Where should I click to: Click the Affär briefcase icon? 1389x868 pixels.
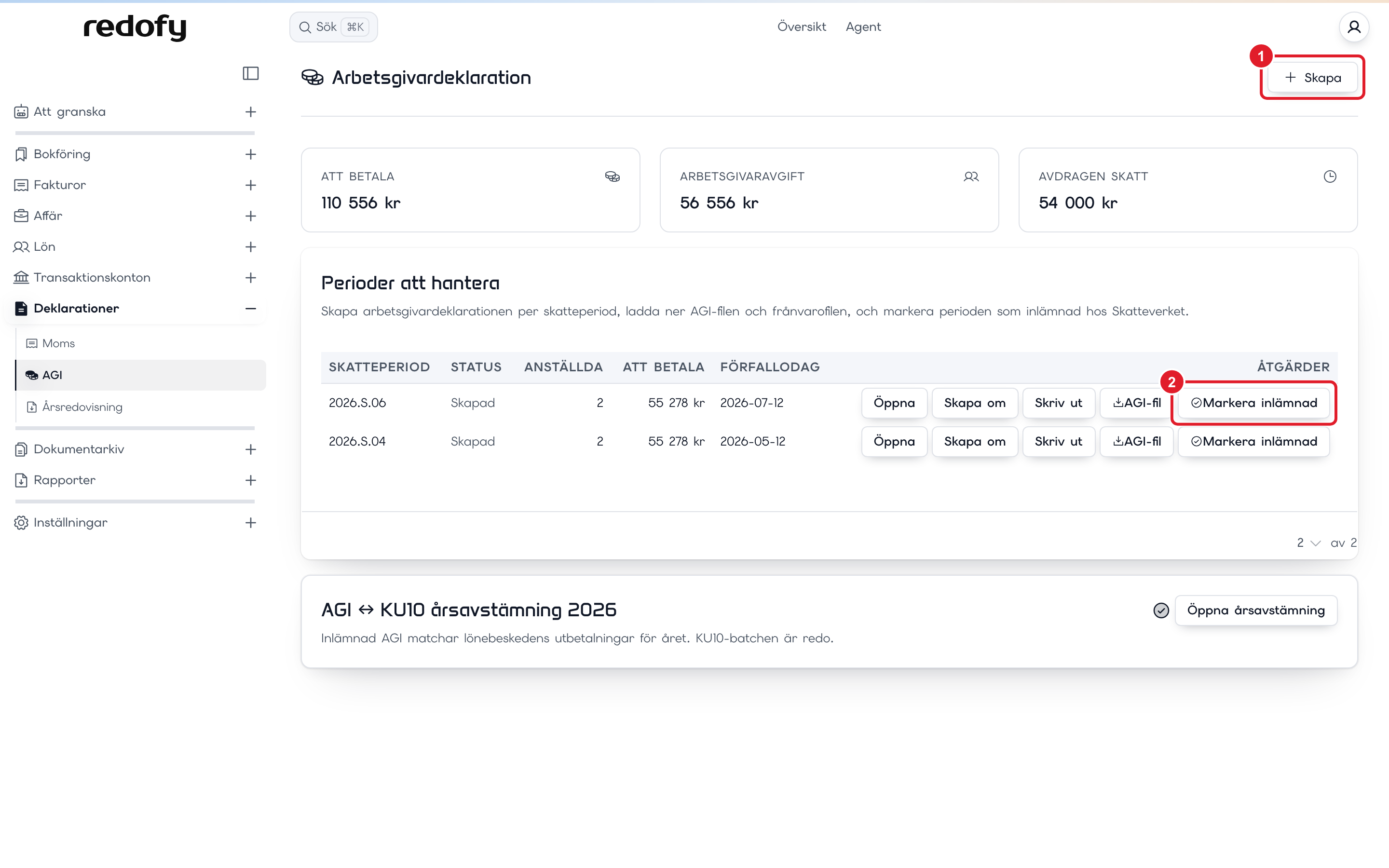[21, 216]
